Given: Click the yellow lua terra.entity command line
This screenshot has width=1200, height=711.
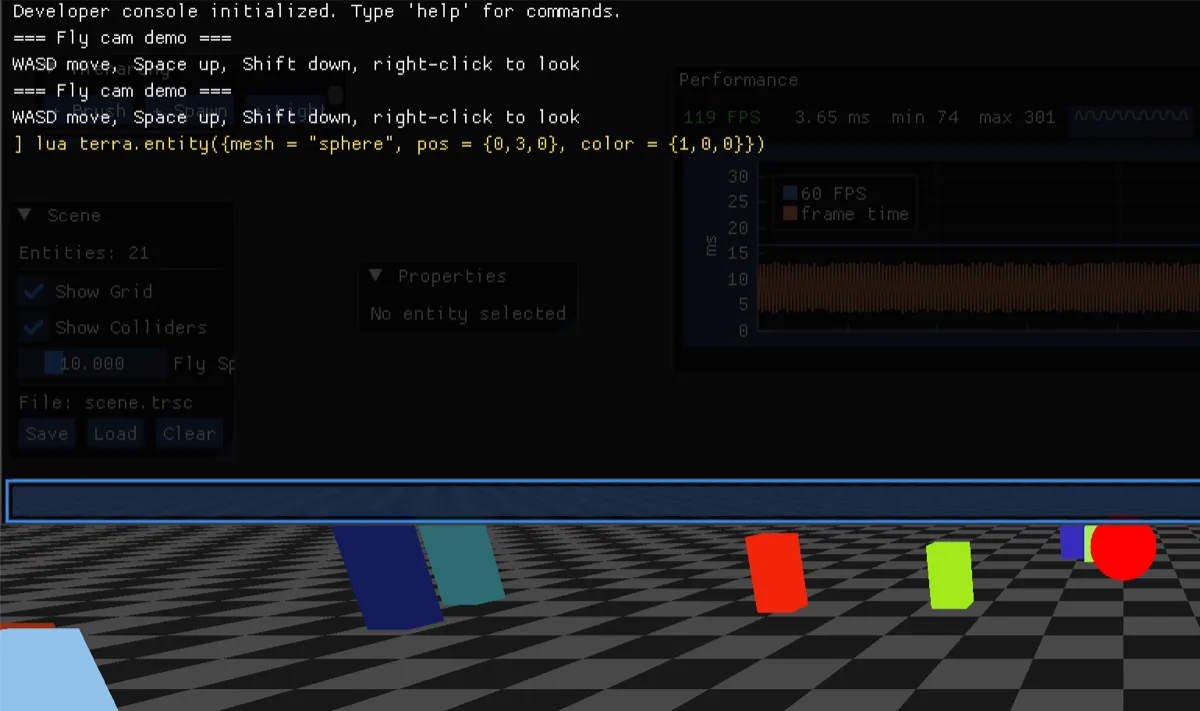Looking at the screenshot, I should pyautogui.click(x=390, y=144).
